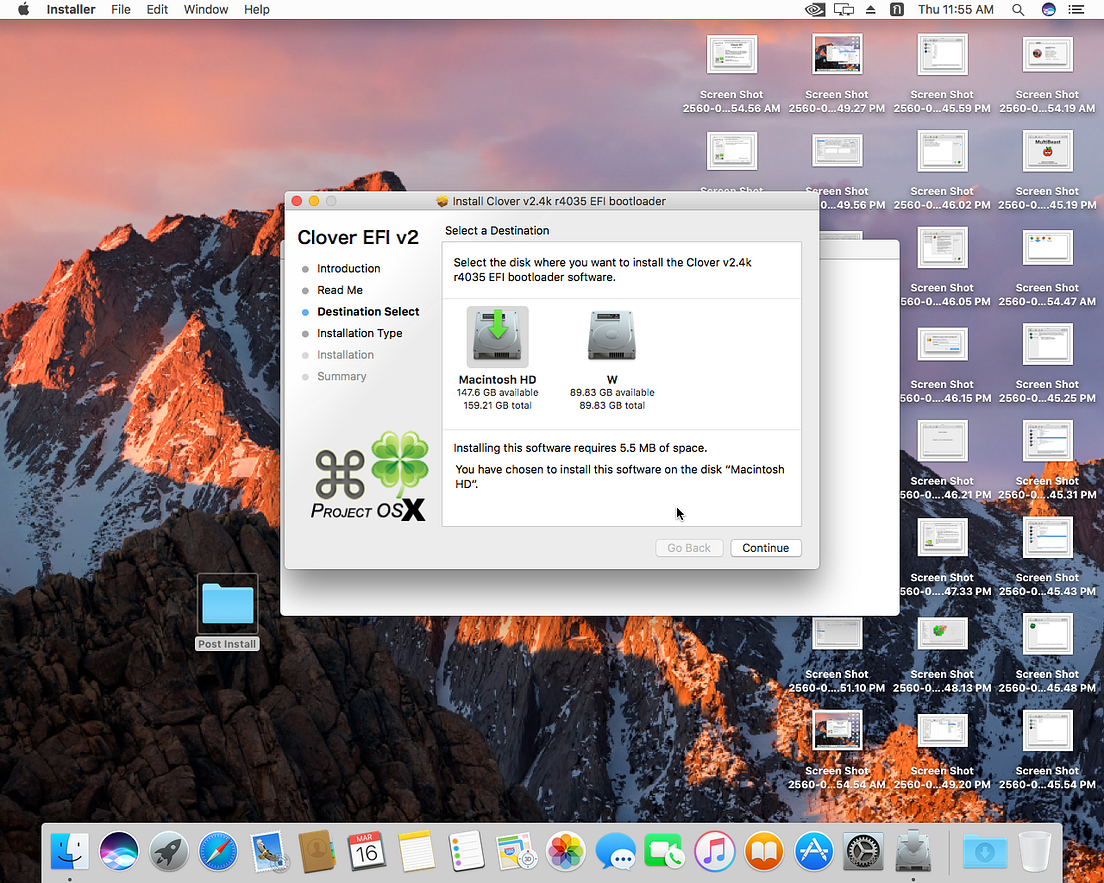Select Screen Shot ending 45.25 PM thumbnail
This screenshot has width=1104, height=883.
click(1048, 344)
